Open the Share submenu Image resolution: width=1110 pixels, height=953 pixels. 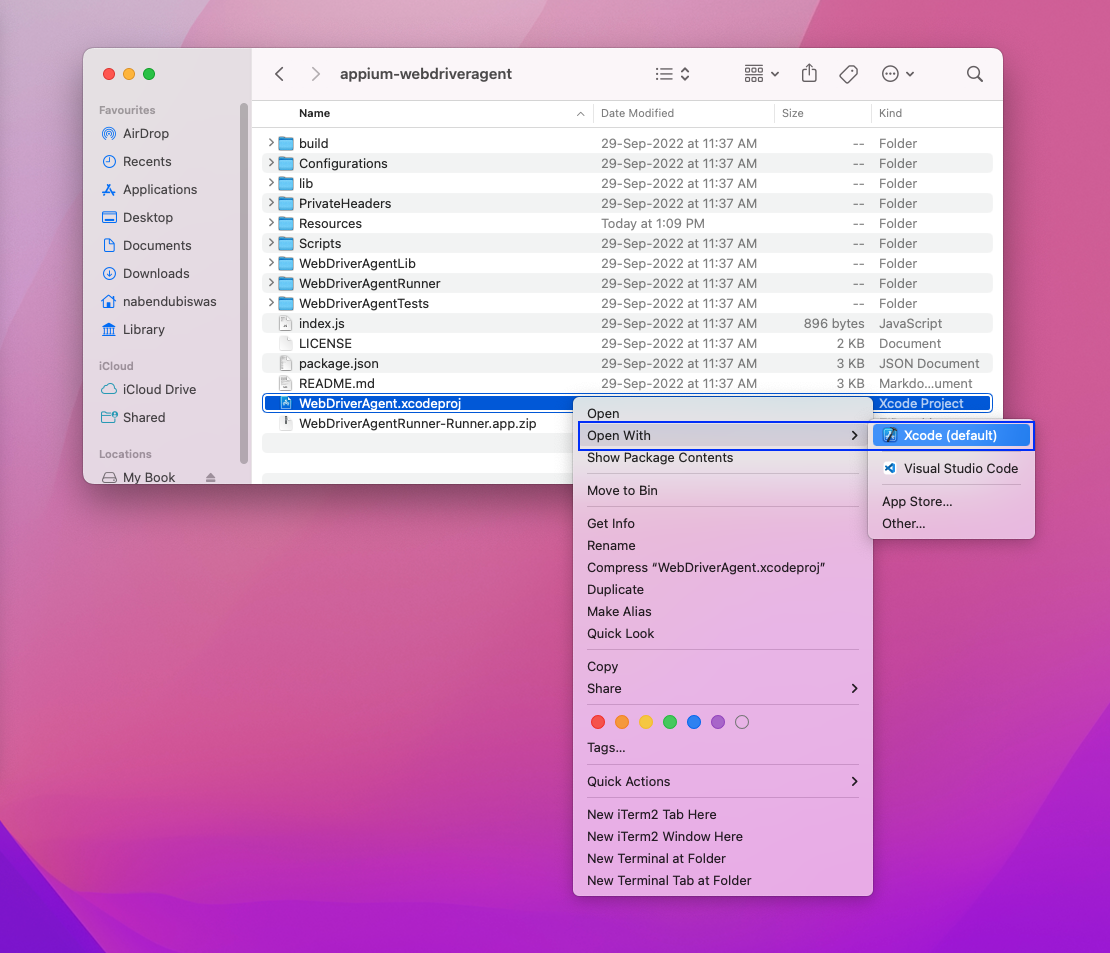click(x=722, y=688)
